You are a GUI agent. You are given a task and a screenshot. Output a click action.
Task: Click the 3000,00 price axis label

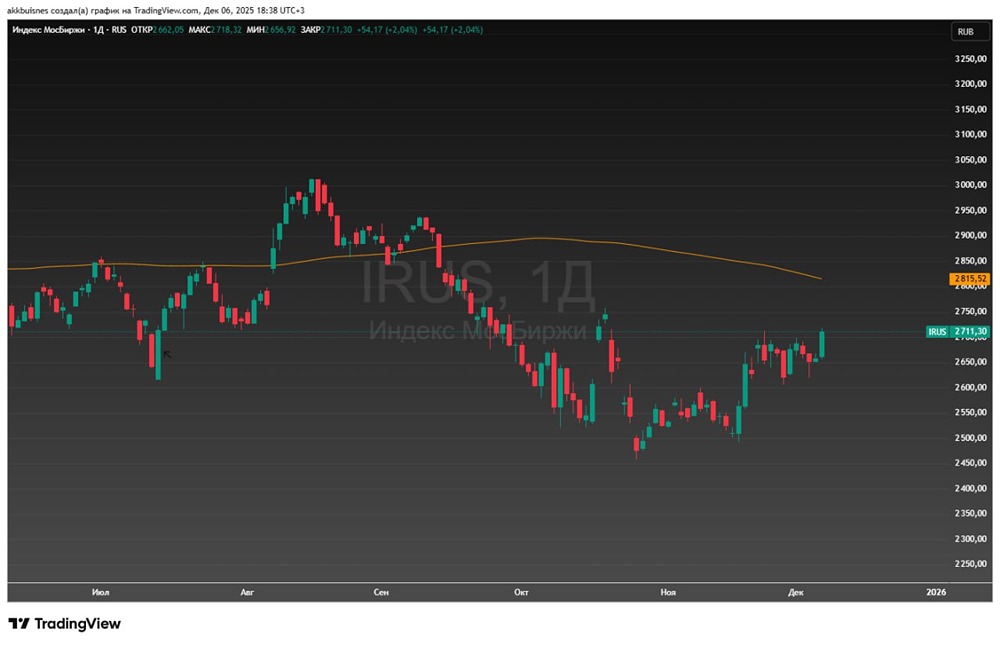[970, 184]
